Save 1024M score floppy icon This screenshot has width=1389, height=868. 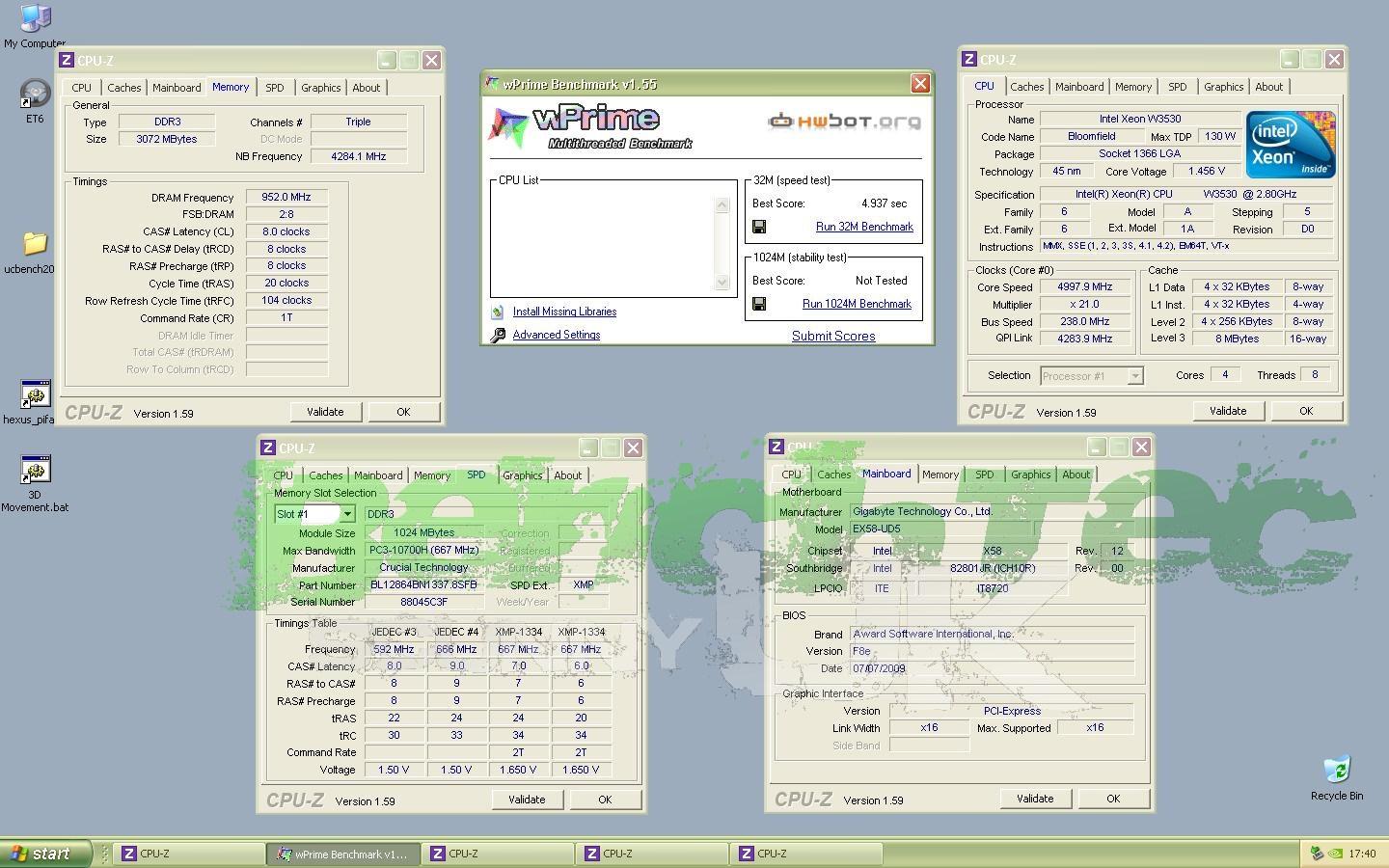click(x=759, y=304)
